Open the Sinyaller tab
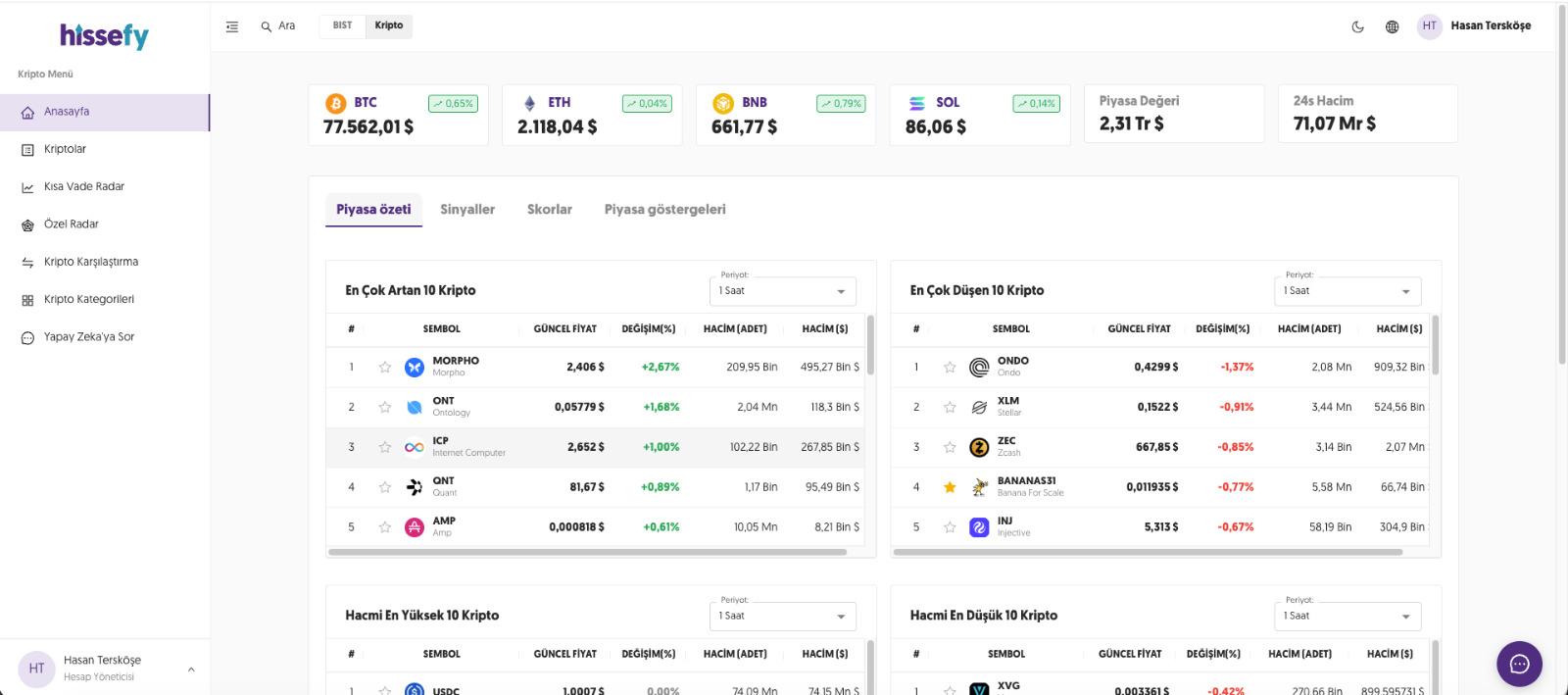Screen dimensions: 1568x695 [467, 210]
